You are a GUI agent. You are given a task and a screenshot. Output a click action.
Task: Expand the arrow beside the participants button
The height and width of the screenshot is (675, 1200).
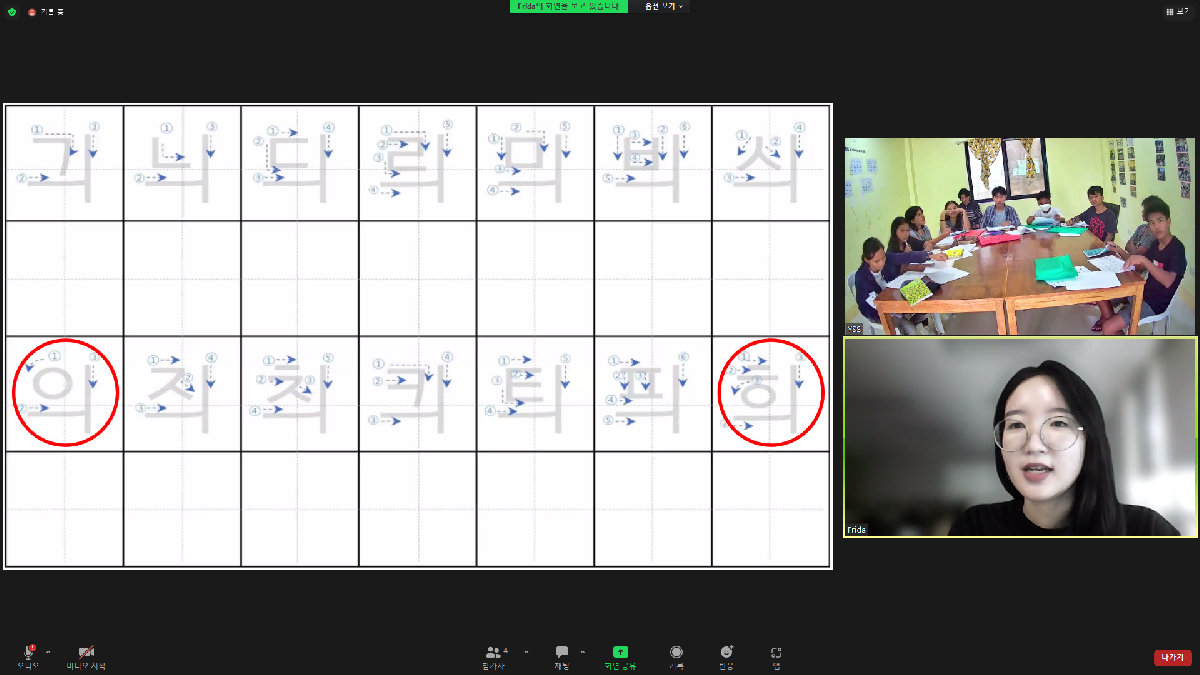(527, 651)
